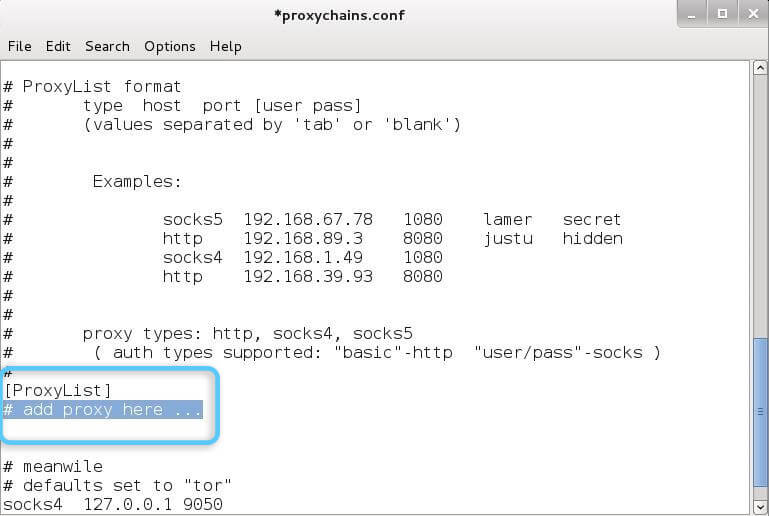Click the [ProxyList] line
Viewport: 769px width, 516px height.
tap(57, 390)
